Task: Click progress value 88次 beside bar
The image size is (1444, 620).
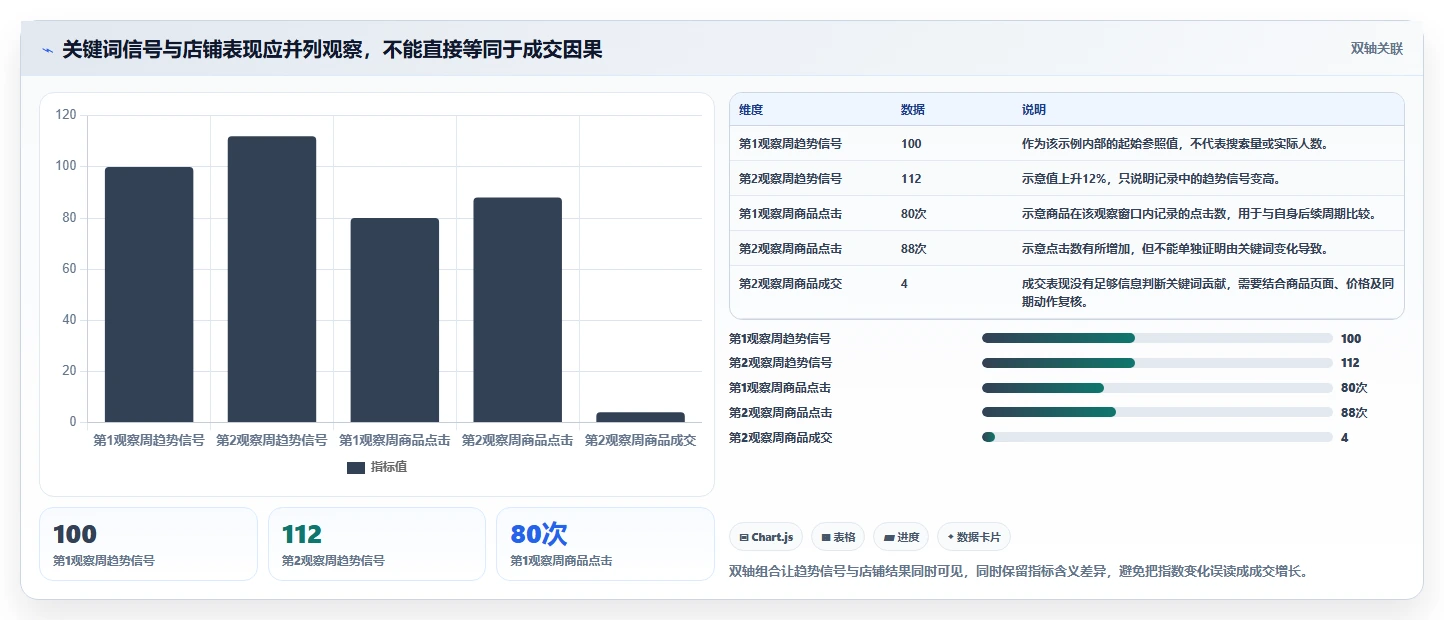Action: point(1354,412)
